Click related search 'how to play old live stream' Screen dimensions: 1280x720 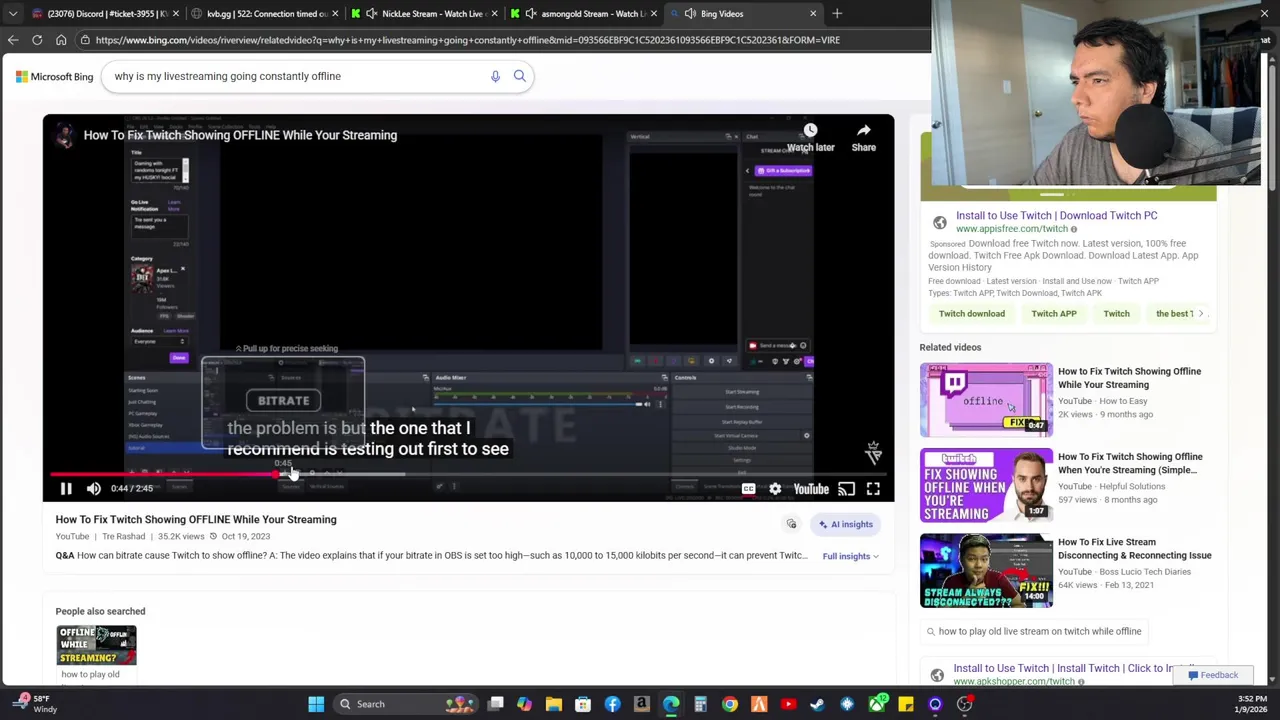[1033, 631]
